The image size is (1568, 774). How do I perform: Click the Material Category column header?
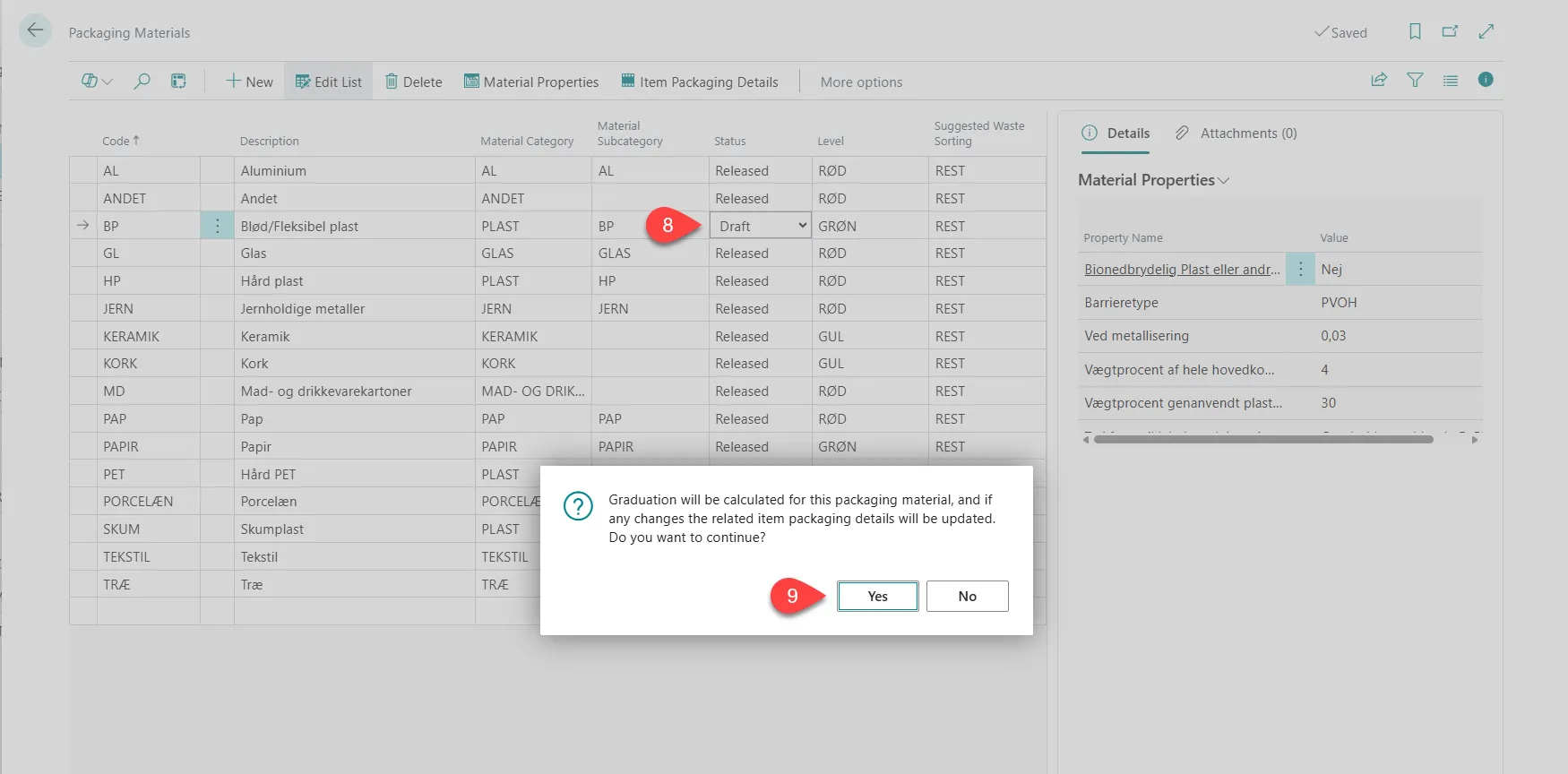[527, 141]
